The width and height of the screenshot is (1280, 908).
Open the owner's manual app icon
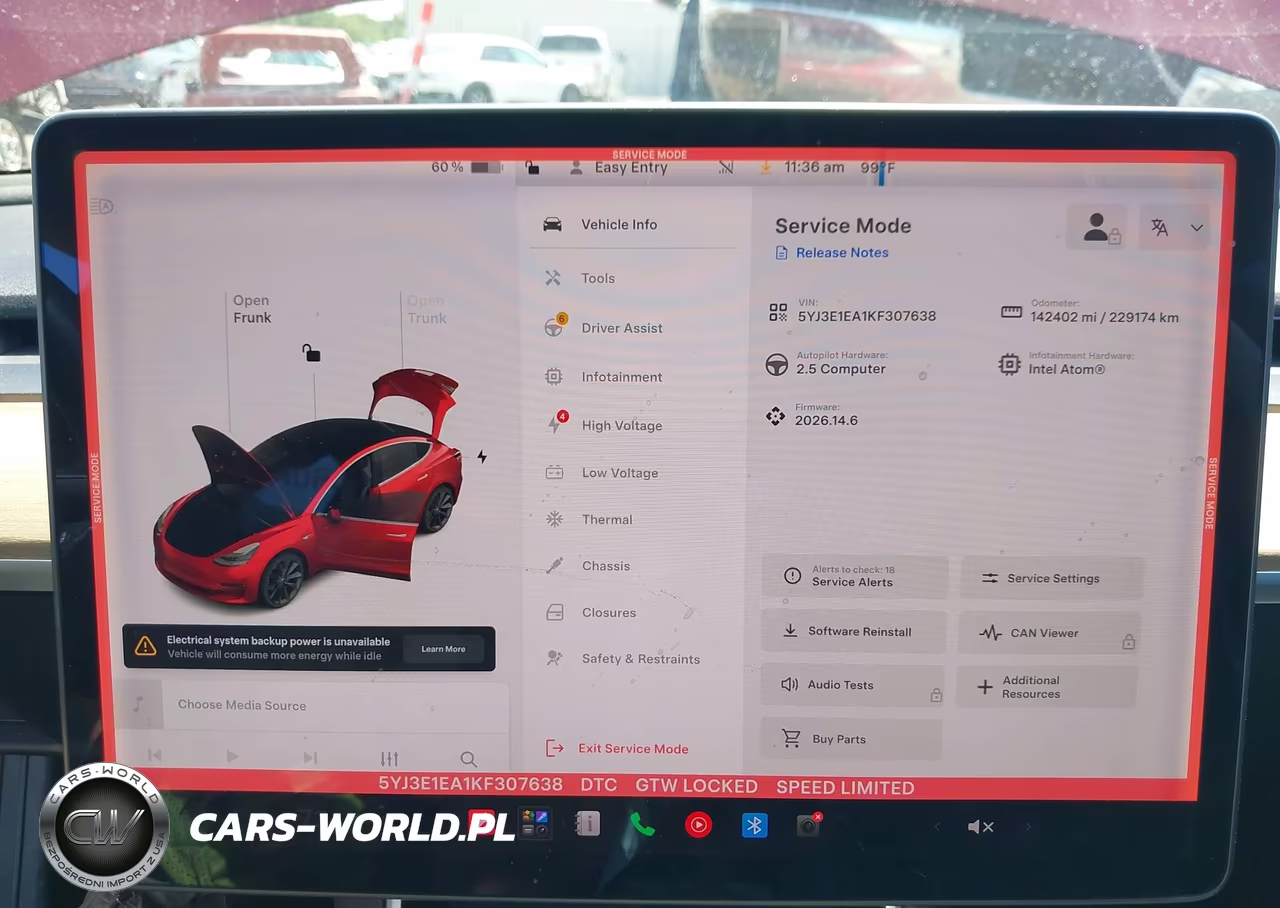coord(588,824)
